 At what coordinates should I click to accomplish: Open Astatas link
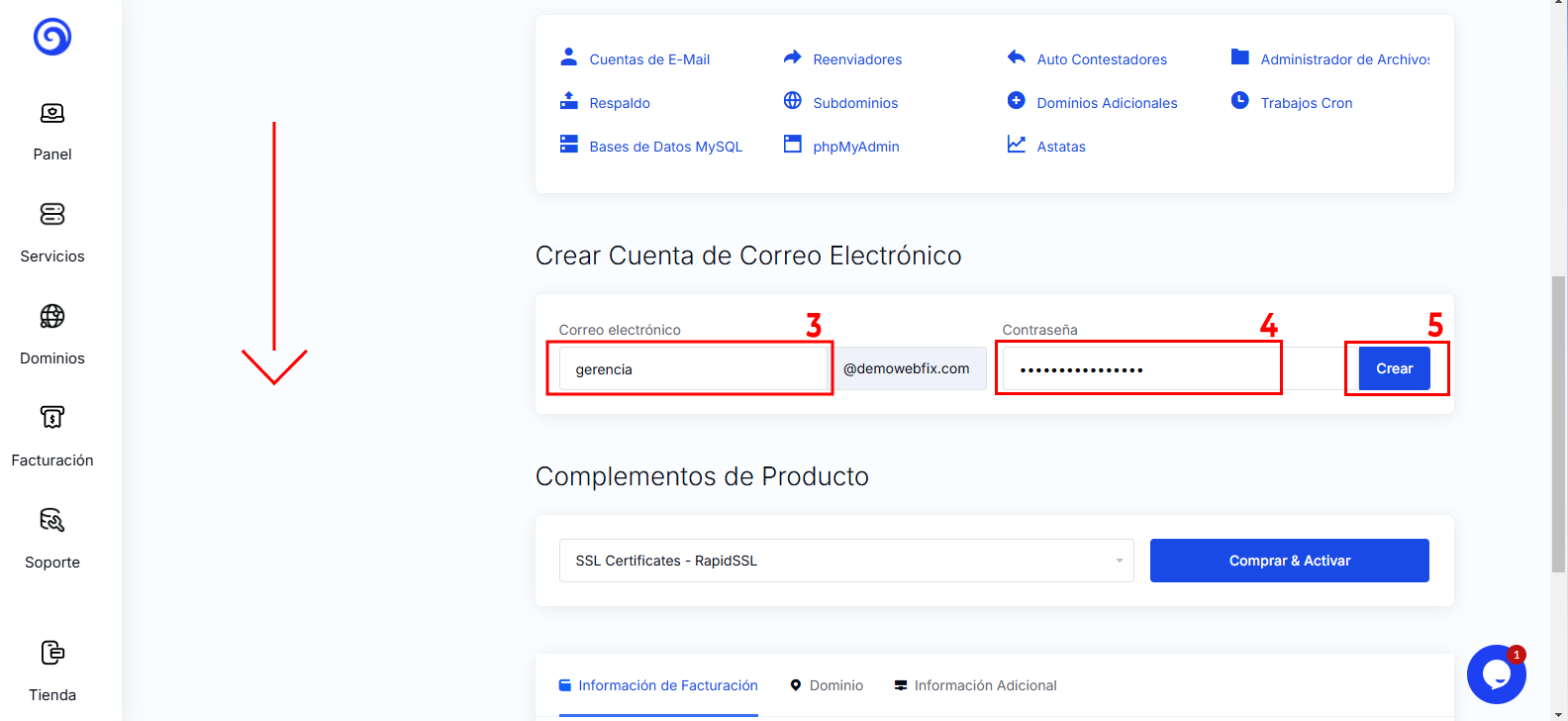(1061, 147)
